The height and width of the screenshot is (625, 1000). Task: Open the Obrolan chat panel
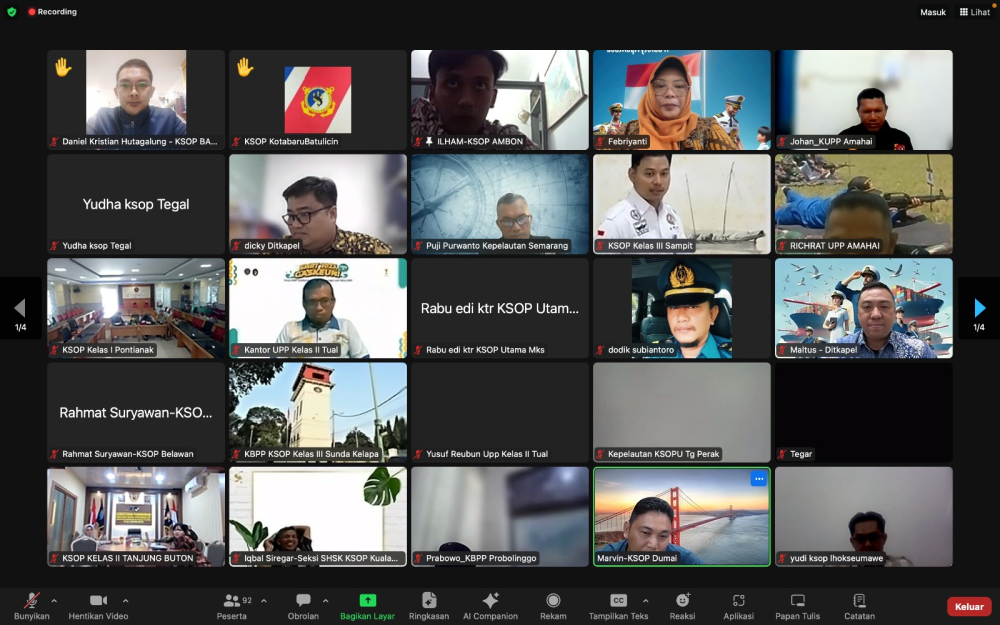point(303,606)
